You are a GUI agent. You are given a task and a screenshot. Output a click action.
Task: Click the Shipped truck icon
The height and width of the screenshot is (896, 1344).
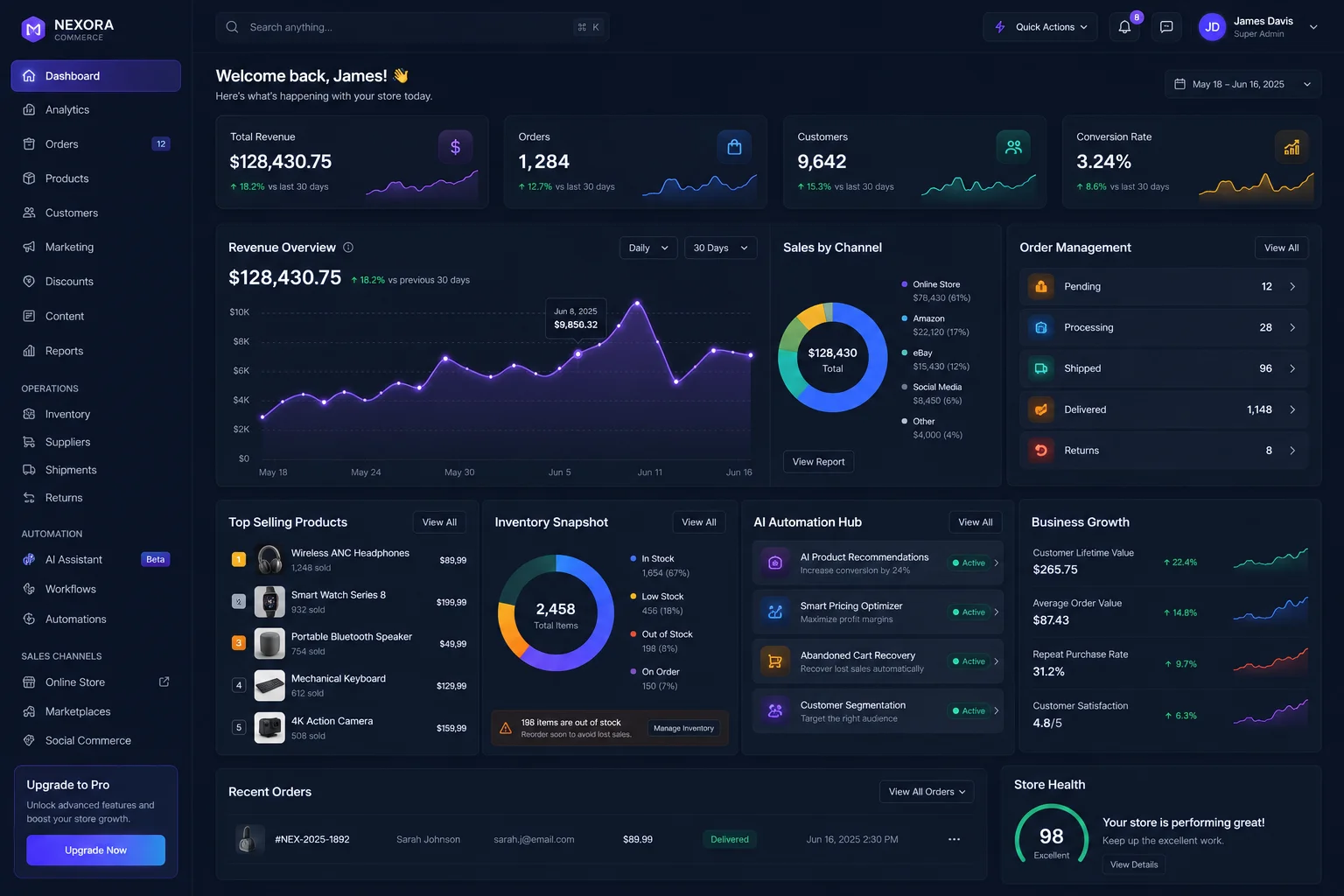pos(1041,368)
